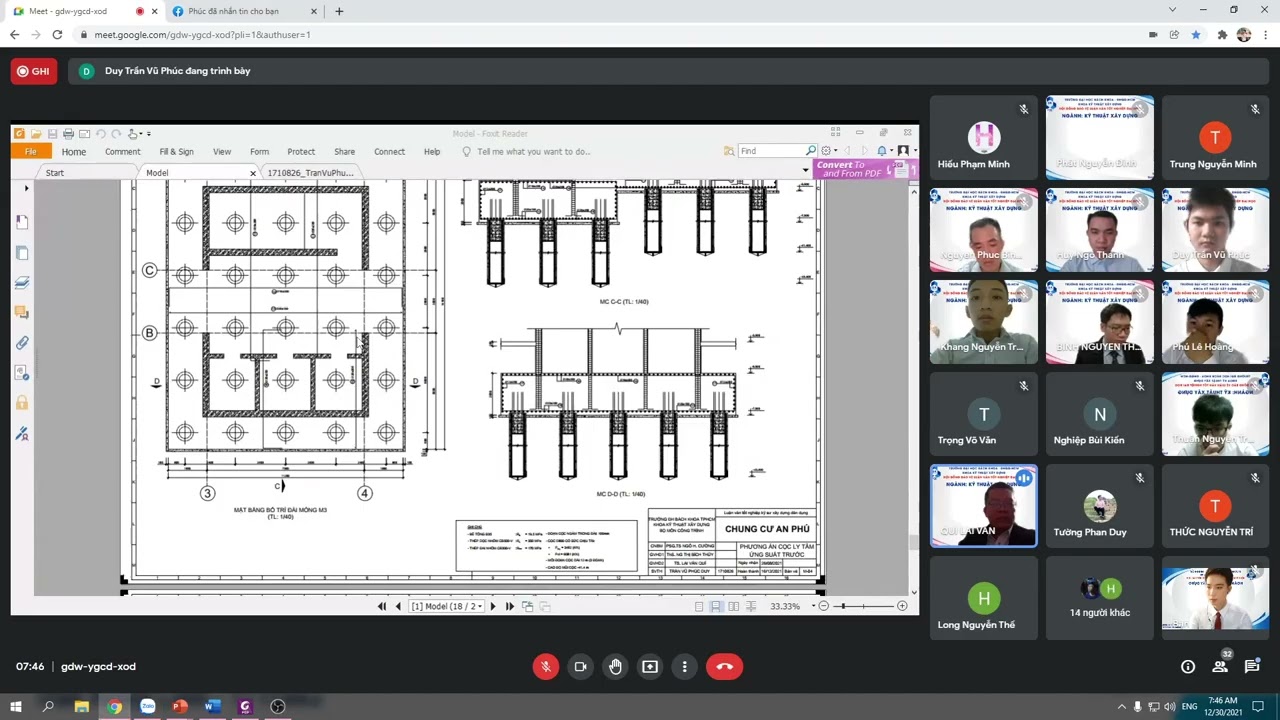Open Foxit File menu
1280x720 pixels.
point(31,152)
